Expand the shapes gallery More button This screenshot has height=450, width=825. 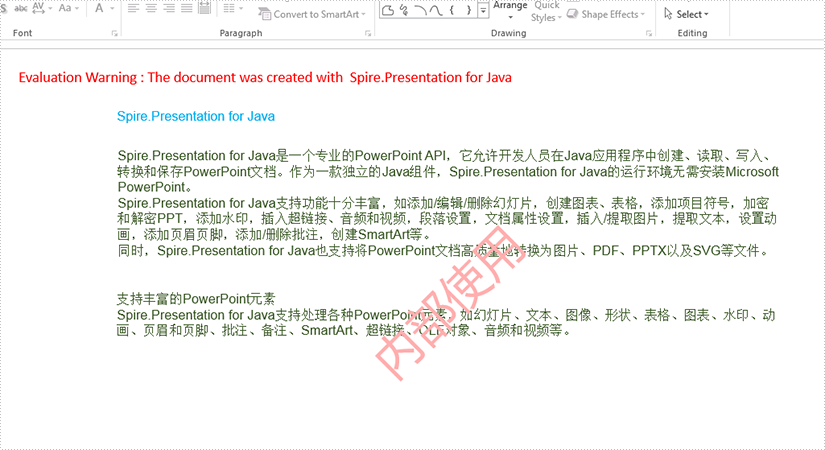[483, 10]
